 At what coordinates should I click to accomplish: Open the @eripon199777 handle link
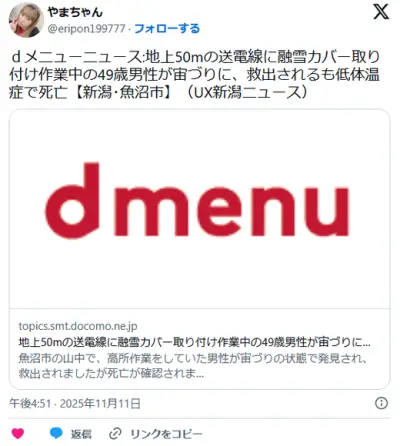point(86,29)
